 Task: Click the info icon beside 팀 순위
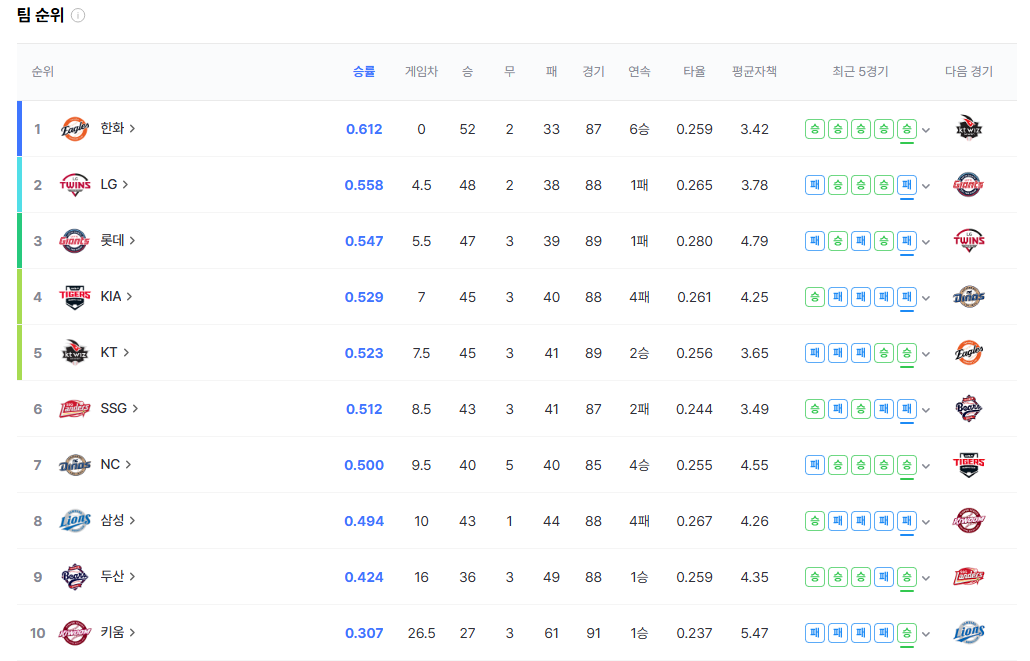(x=78, y=16)
